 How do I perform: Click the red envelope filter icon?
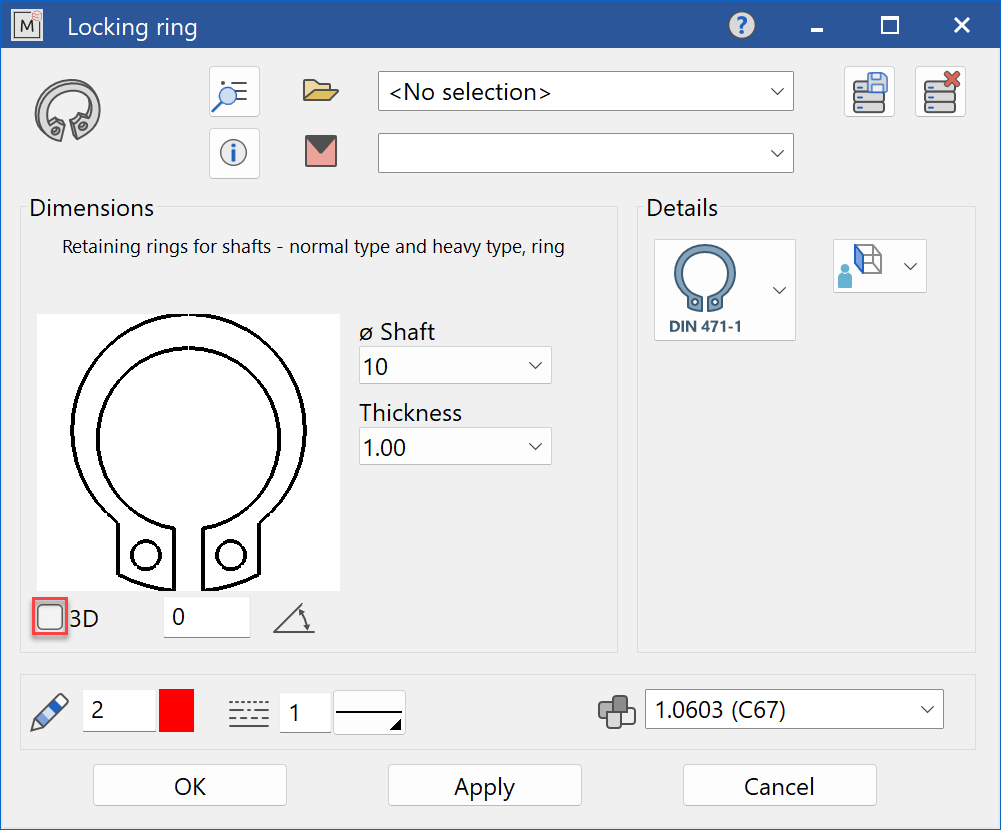tap(321, 151)
